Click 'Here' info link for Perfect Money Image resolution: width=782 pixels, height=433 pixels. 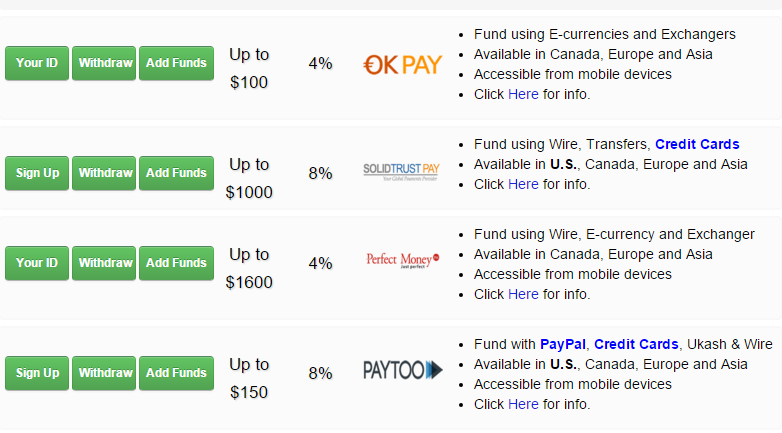coord(523,294)
